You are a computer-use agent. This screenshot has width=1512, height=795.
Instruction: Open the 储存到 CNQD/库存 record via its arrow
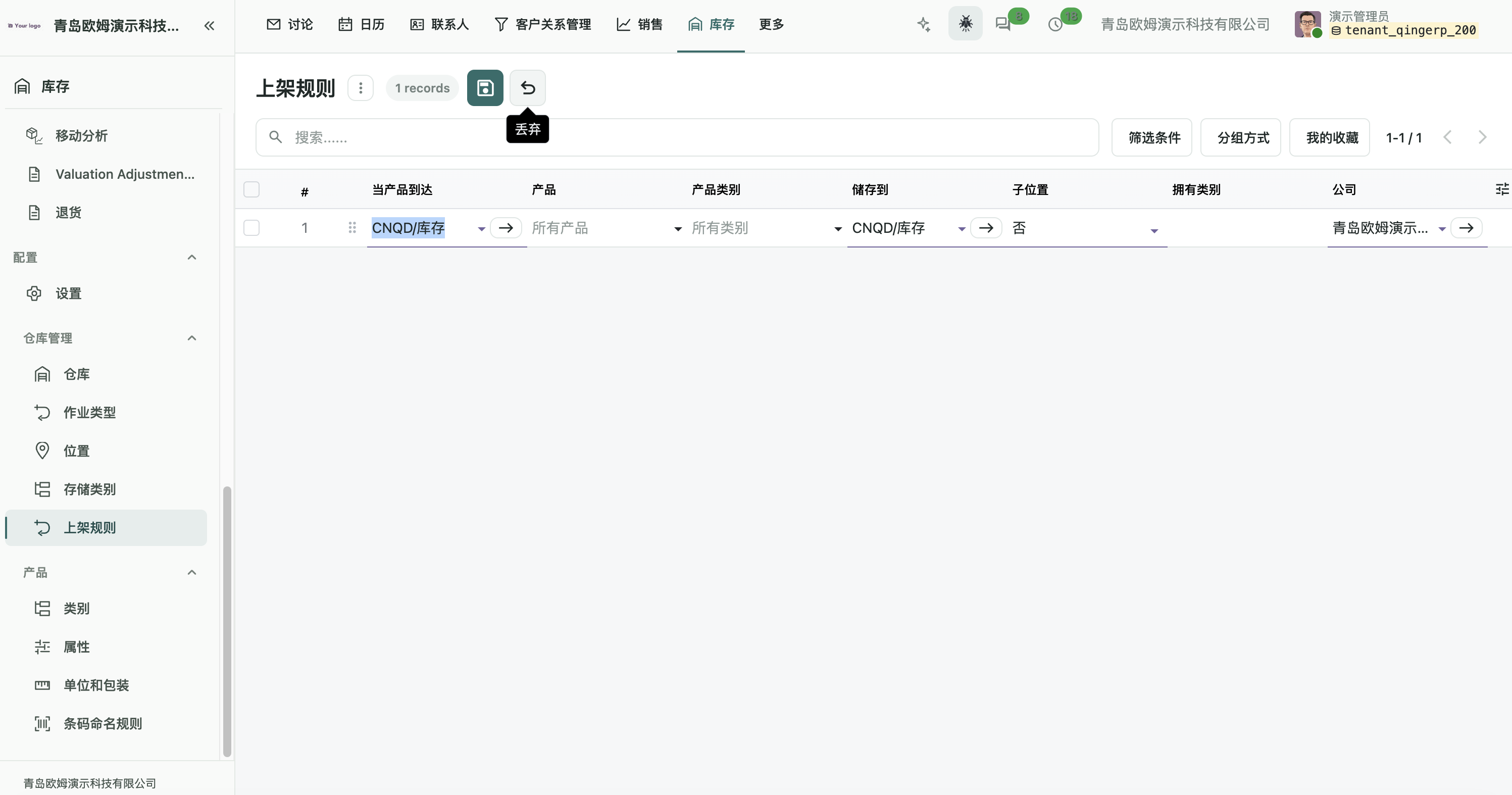point(986,228)
